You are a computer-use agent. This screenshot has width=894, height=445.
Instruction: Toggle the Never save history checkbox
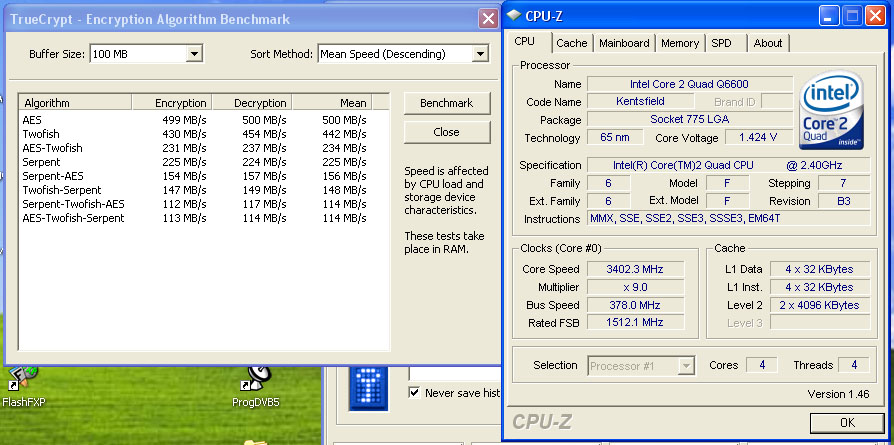point(415,393)
